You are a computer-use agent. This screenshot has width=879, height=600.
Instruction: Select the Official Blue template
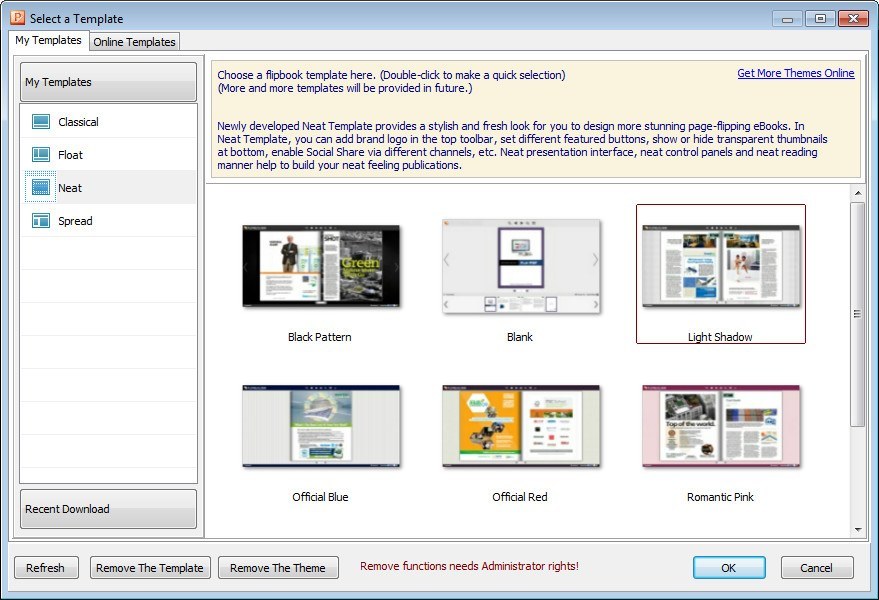point(320,424)
